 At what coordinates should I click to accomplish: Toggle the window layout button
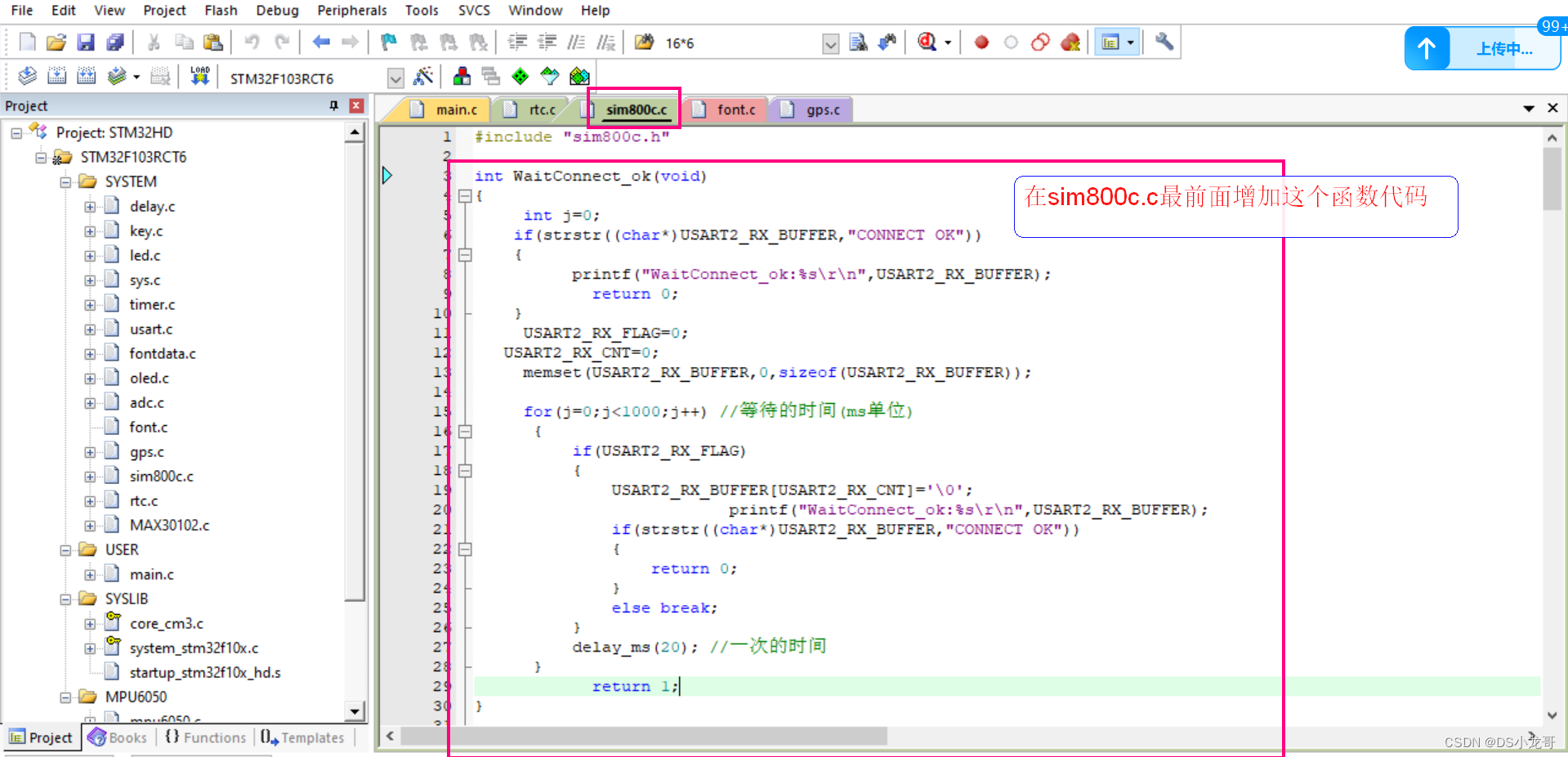point(1110,43)
